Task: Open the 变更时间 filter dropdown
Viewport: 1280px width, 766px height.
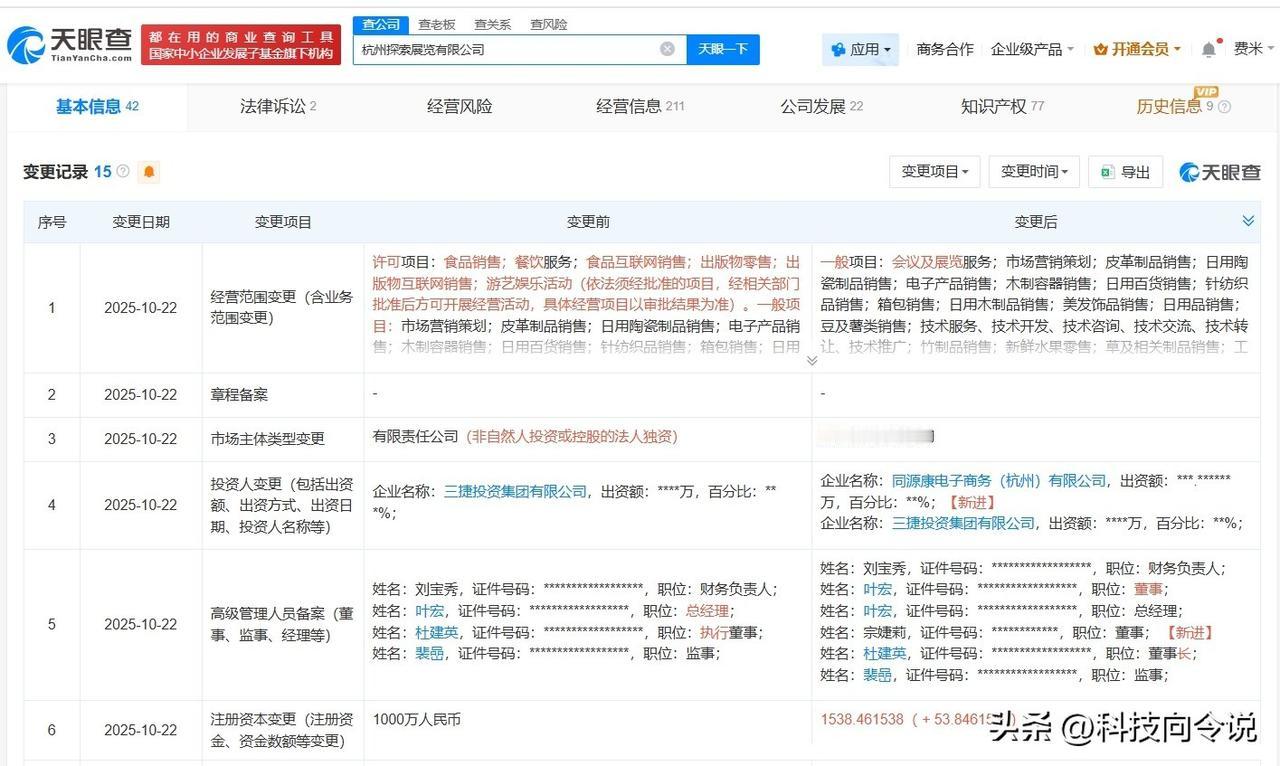Action: (1033, 172)
